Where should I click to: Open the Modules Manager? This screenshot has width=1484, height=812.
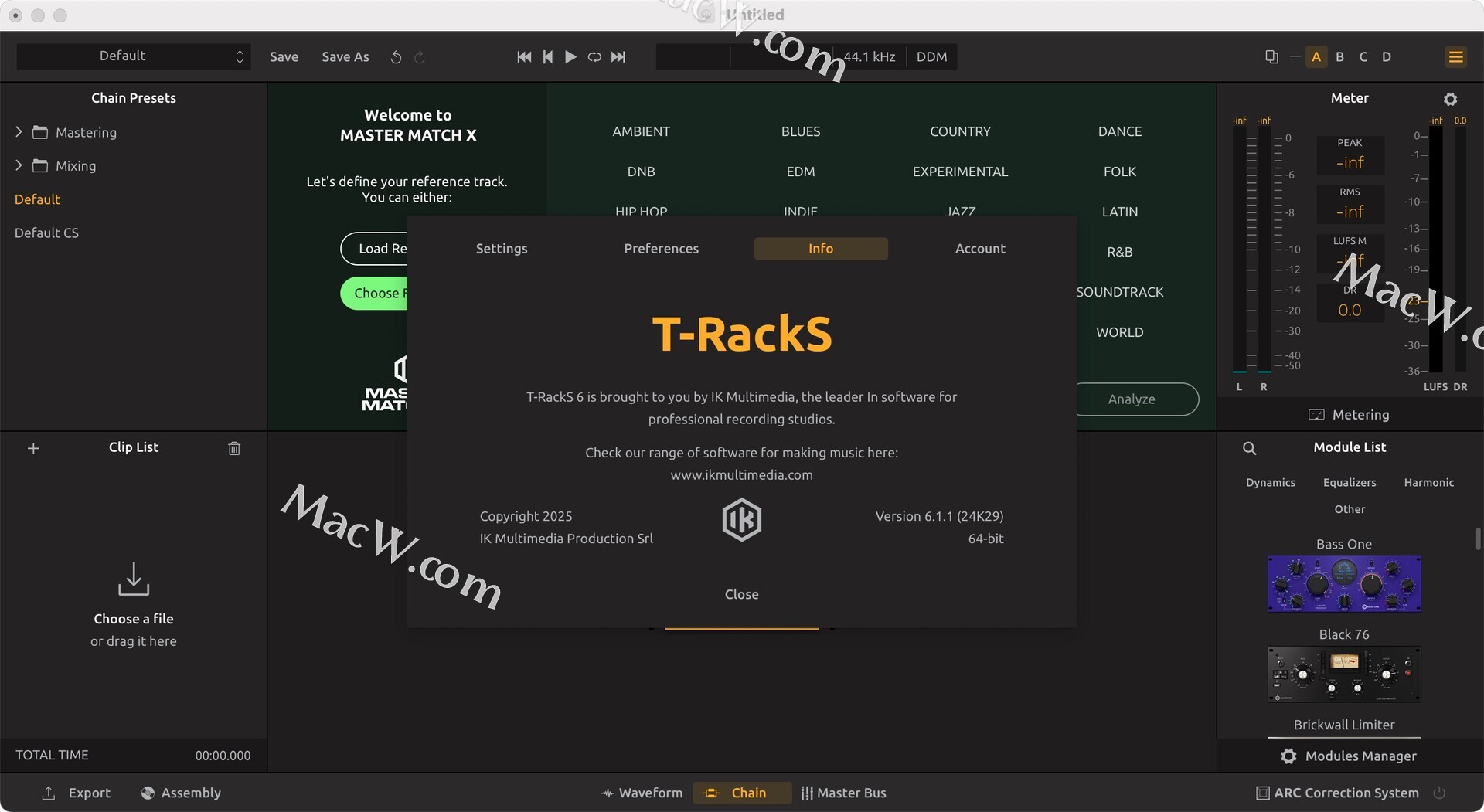(x=1349, y=756)
